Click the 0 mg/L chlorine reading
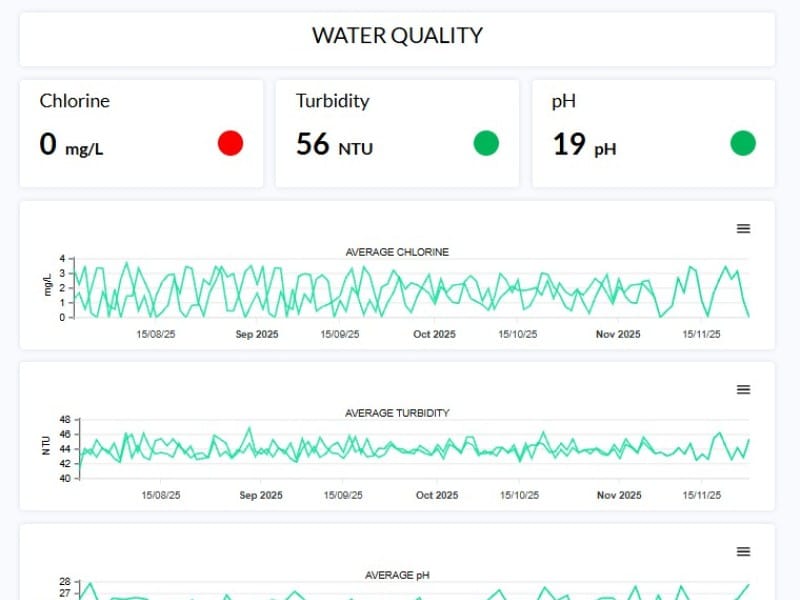The width and height of the screenshot is (800, 600). (x=71, y=146)
